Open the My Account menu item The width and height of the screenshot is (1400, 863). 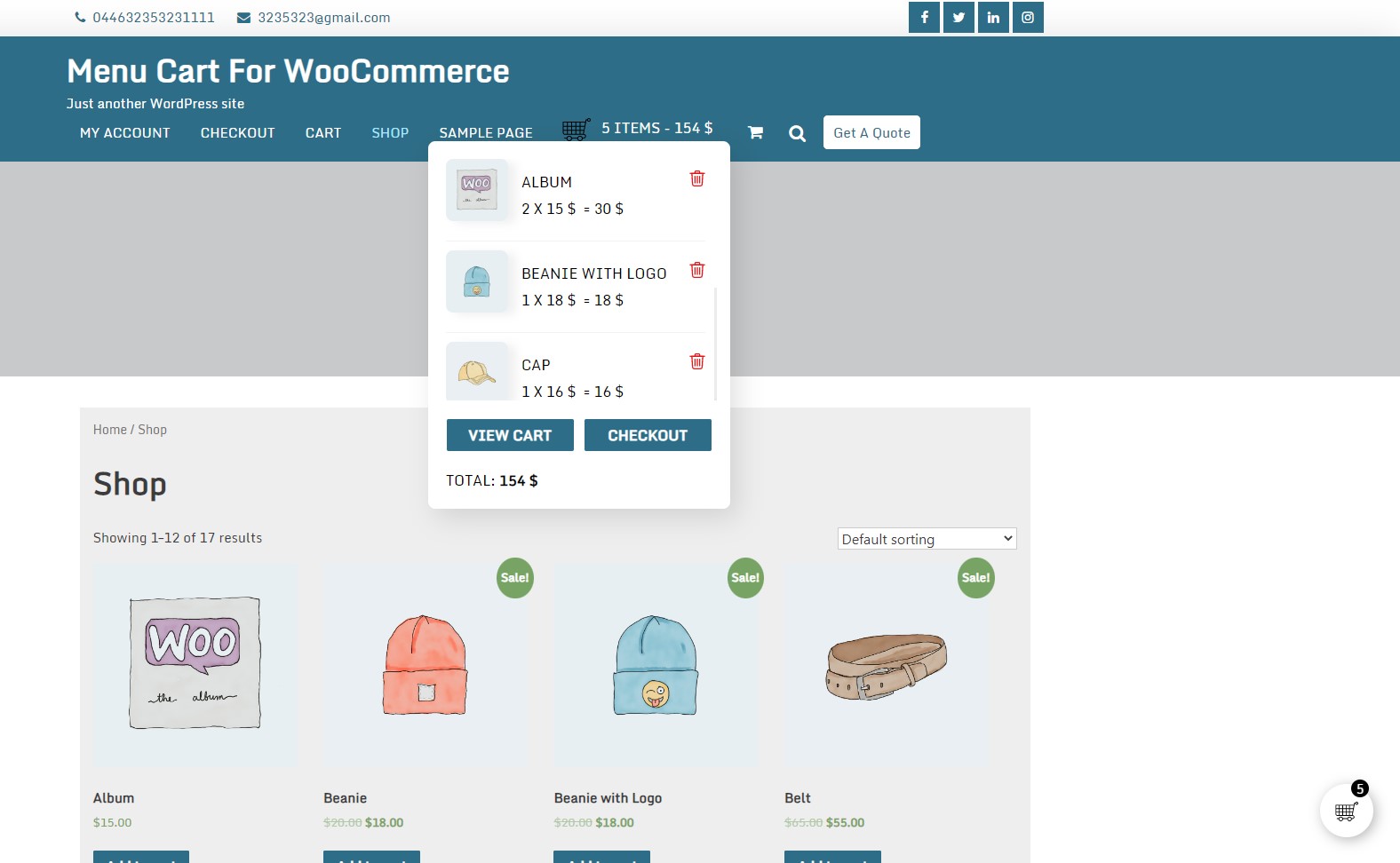[x=125, y=133]
